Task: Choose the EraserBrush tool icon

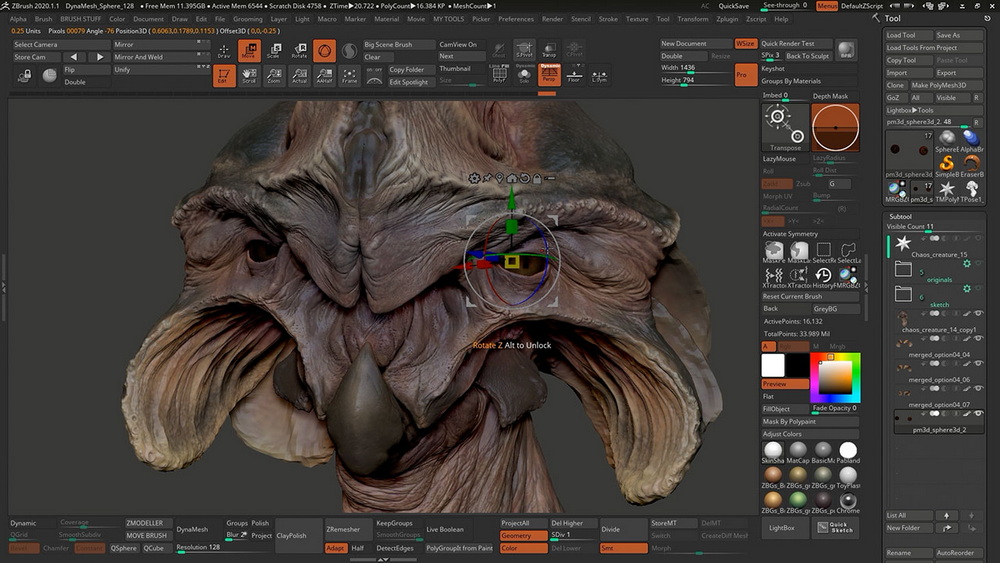Action: tap(972, 165)
